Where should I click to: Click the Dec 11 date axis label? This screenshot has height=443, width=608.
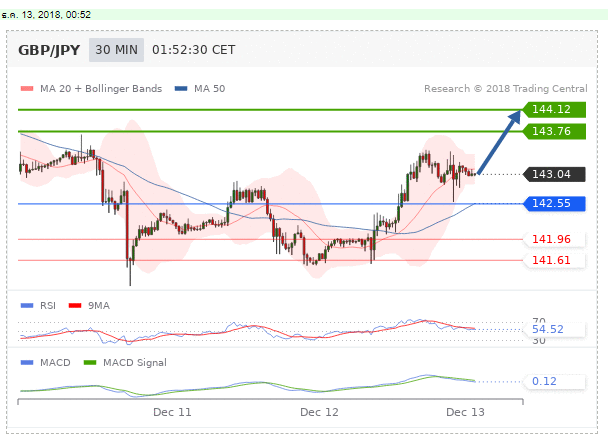(x=172, y=412)
